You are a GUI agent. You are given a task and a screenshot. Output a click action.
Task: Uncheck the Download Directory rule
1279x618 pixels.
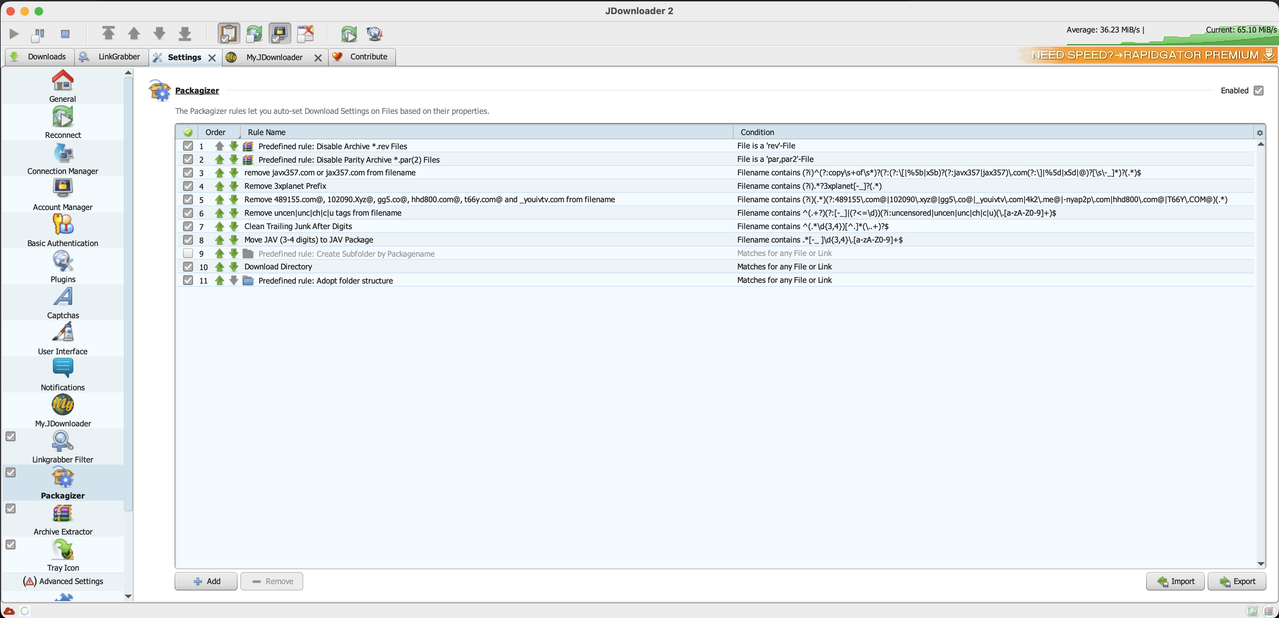click(x=188, y=267)
